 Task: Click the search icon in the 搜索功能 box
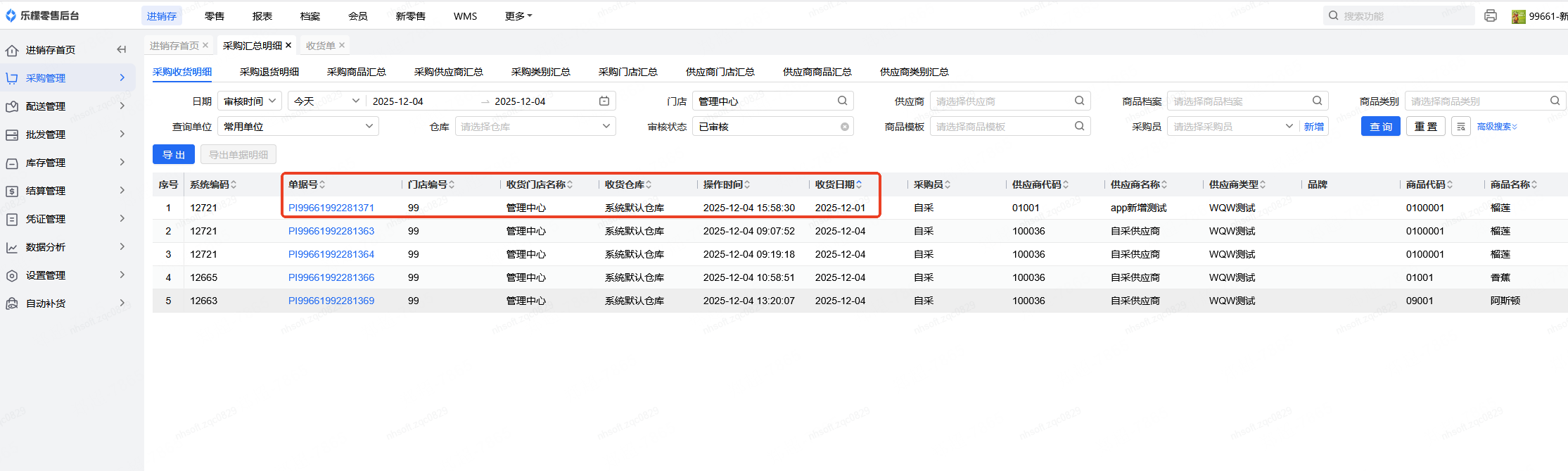[x=1333, y=15]
